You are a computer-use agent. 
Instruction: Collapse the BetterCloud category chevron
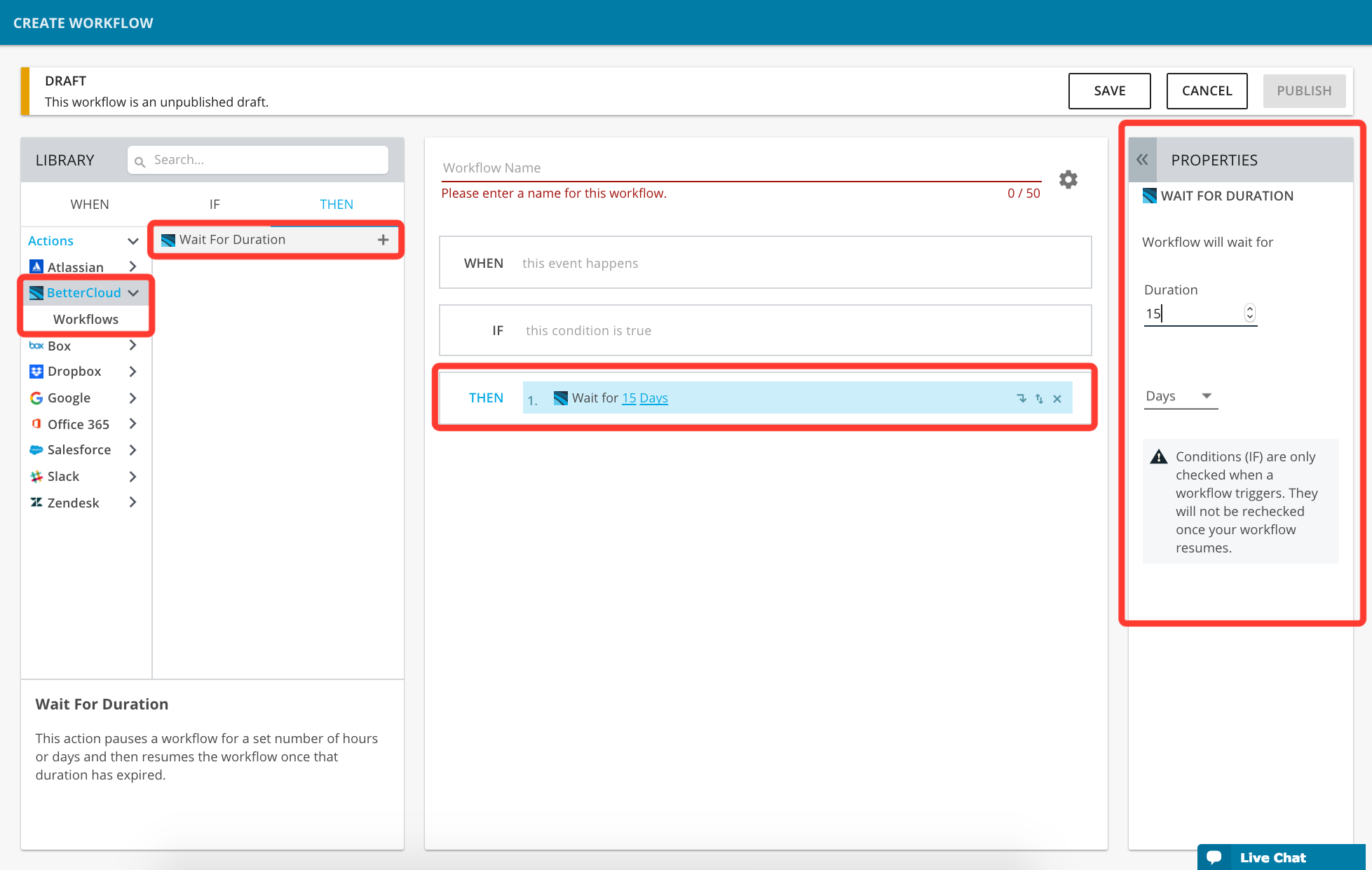(x=133, y=293)
